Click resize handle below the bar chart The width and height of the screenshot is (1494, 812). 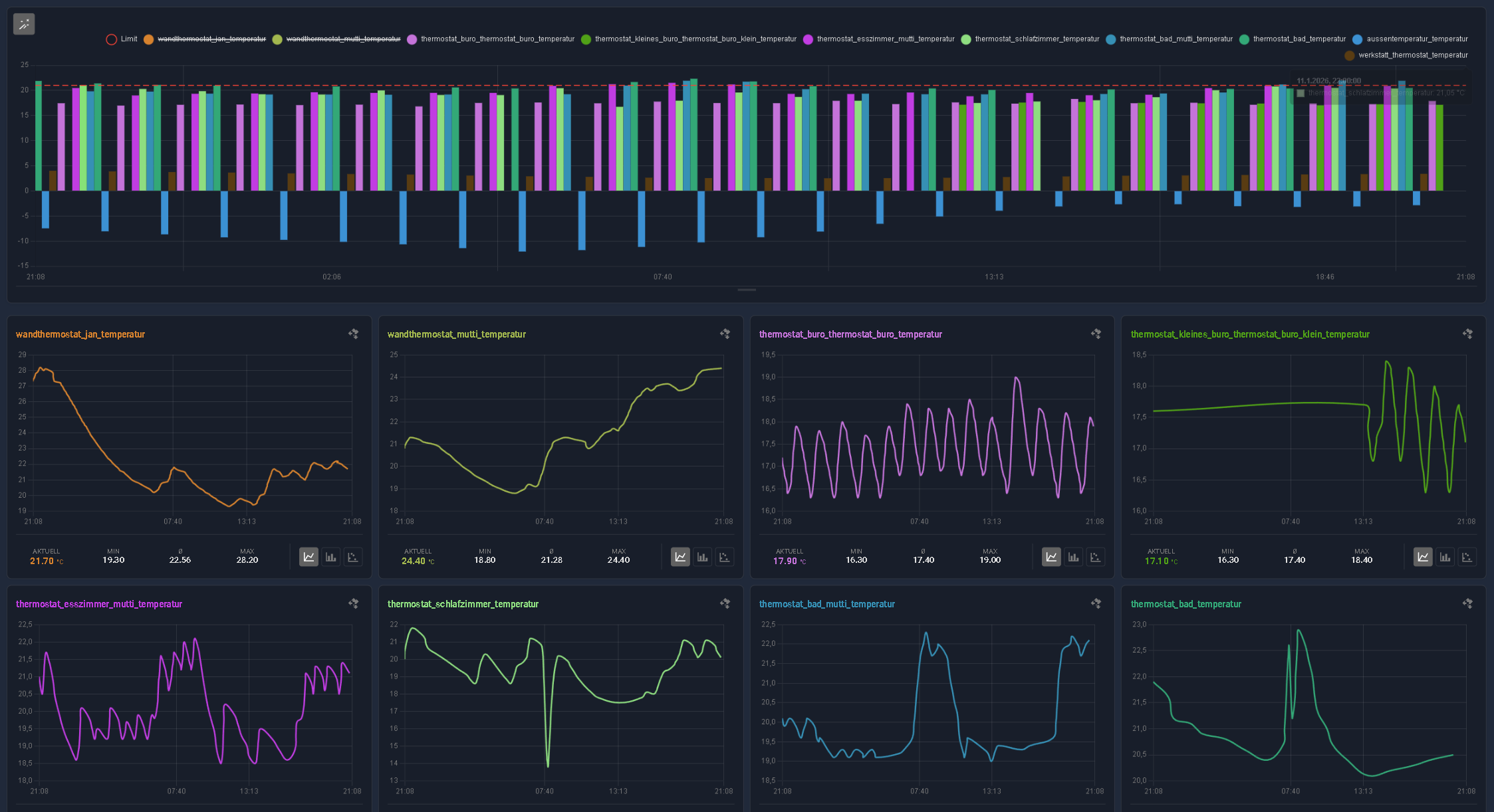pos(747,290)
